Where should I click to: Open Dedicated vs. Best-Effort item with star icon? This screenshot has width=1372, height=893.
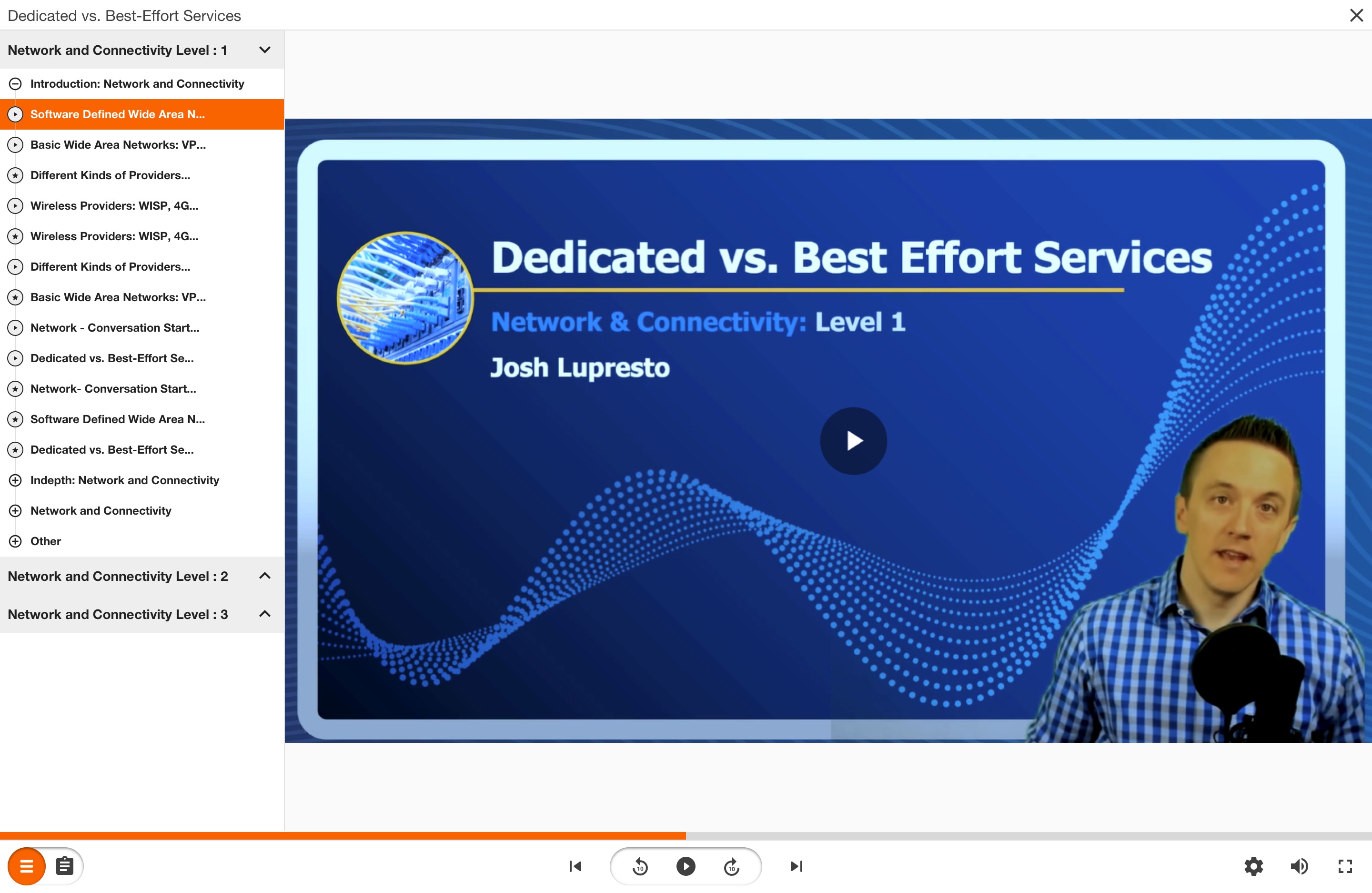(x=142, y=450)
